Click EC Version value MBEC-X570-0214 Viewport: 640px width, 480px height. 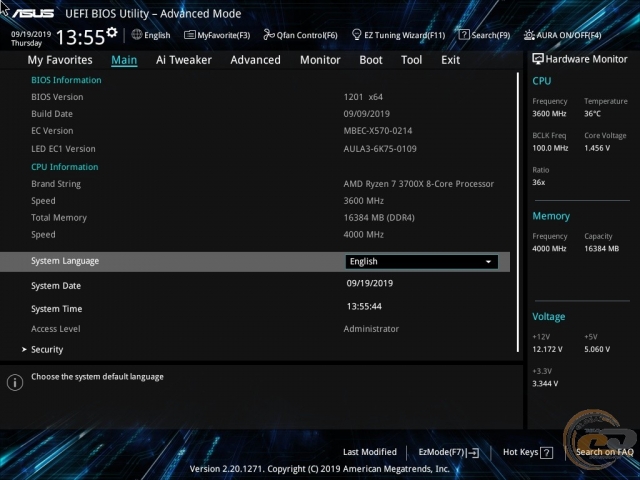[x=378, y=131]
